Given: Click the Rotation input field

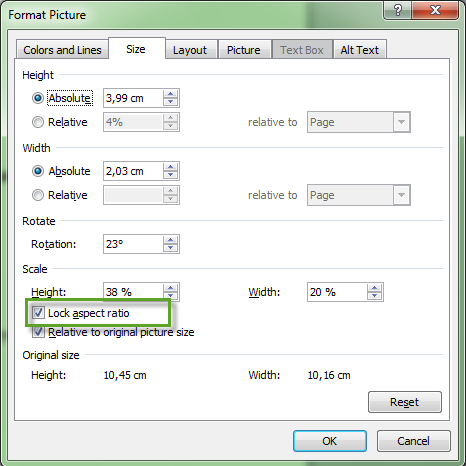Looking at the screenshot, I should pos(133,244).
